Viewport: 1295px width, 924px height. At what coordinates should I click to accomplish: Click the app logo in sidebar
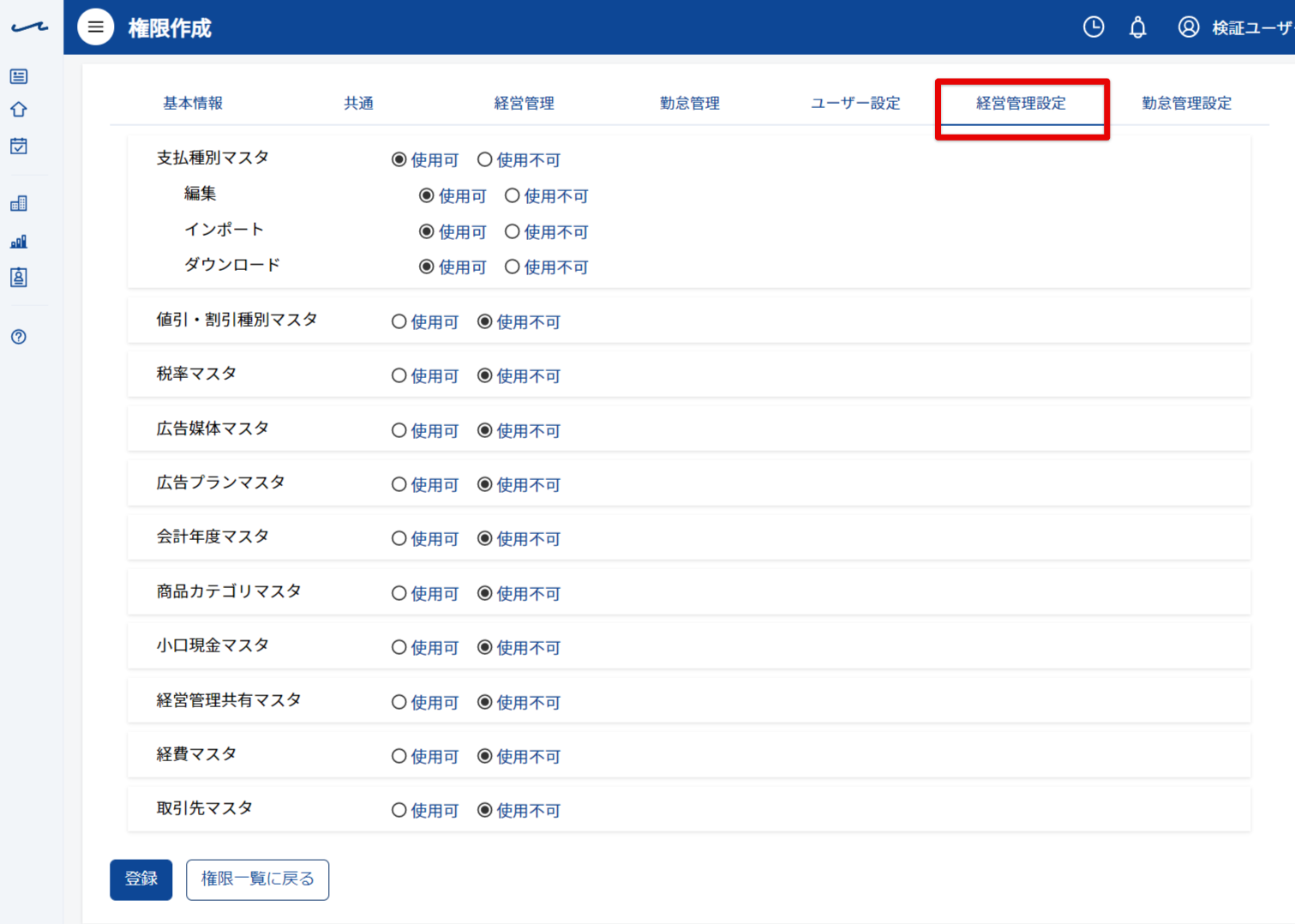coord(30,27)
